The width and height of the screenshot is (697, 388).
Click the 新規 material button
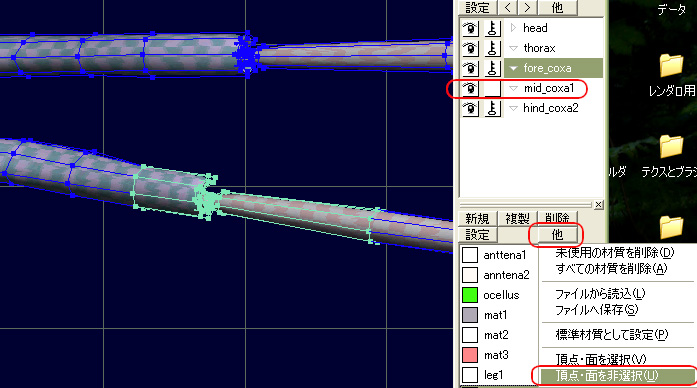pyautogui.click(x=477, y=218)
